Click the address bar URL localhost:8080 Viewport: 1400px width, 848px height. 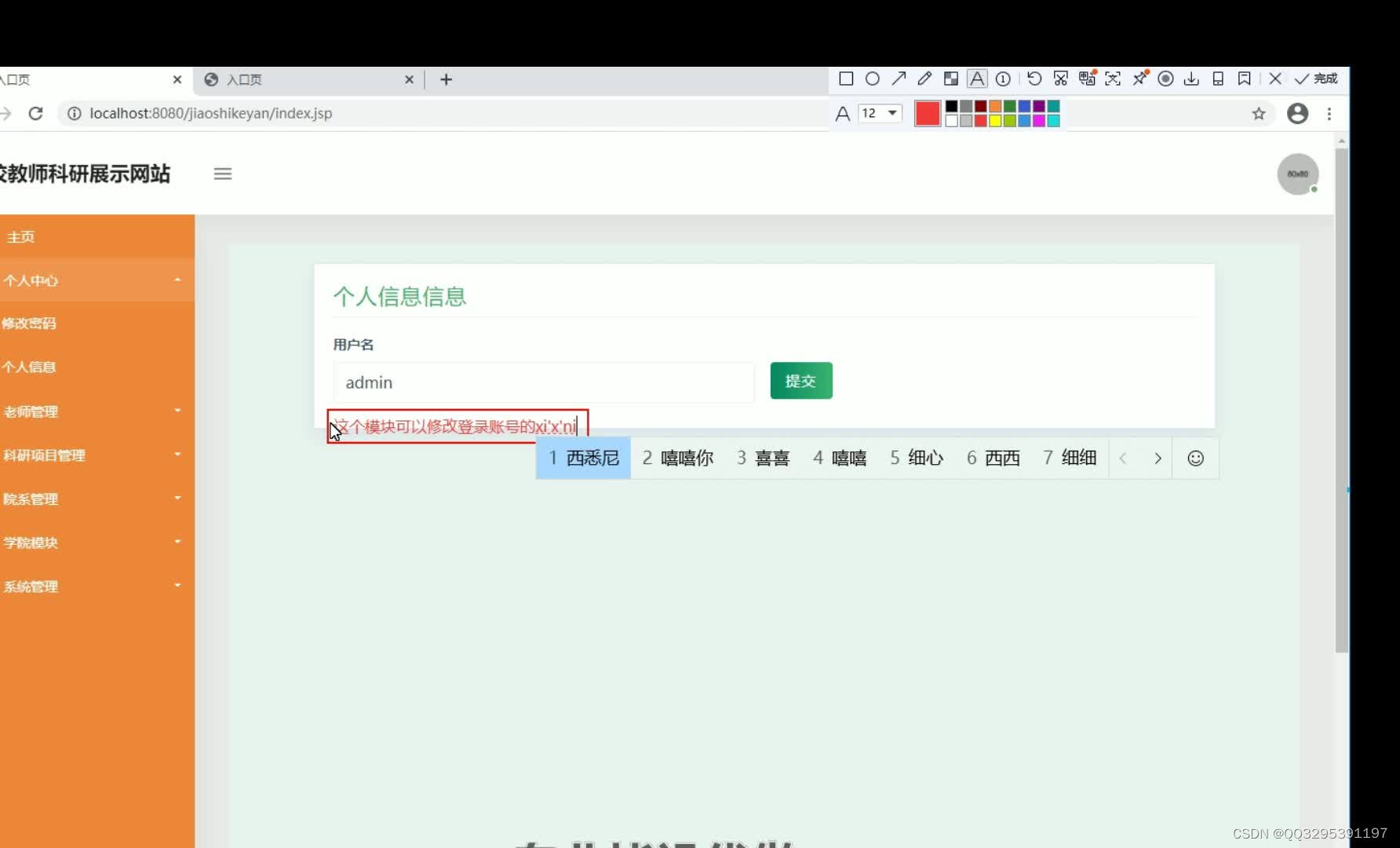210,113
